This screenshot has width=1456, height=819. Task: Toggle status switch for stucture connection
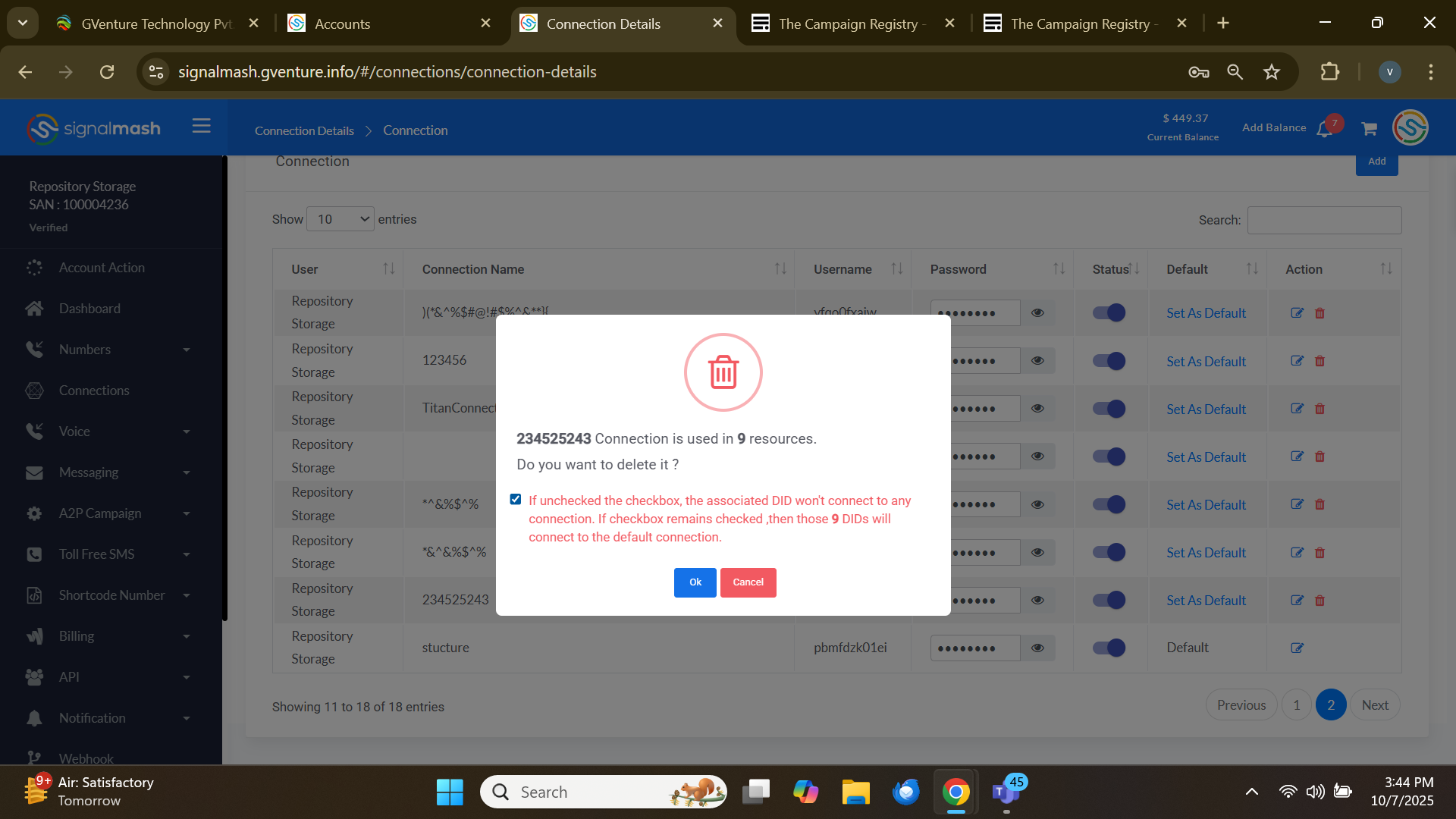[x=1109, y=648]
